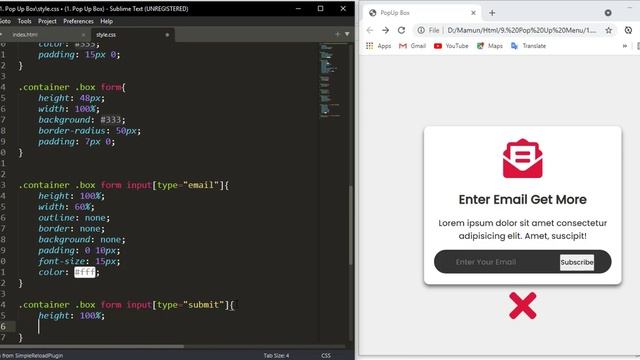This screenshot has height=360, width=640.
Task: Click the 'Enter Email Get More' heading
Action: coord(522,200)
